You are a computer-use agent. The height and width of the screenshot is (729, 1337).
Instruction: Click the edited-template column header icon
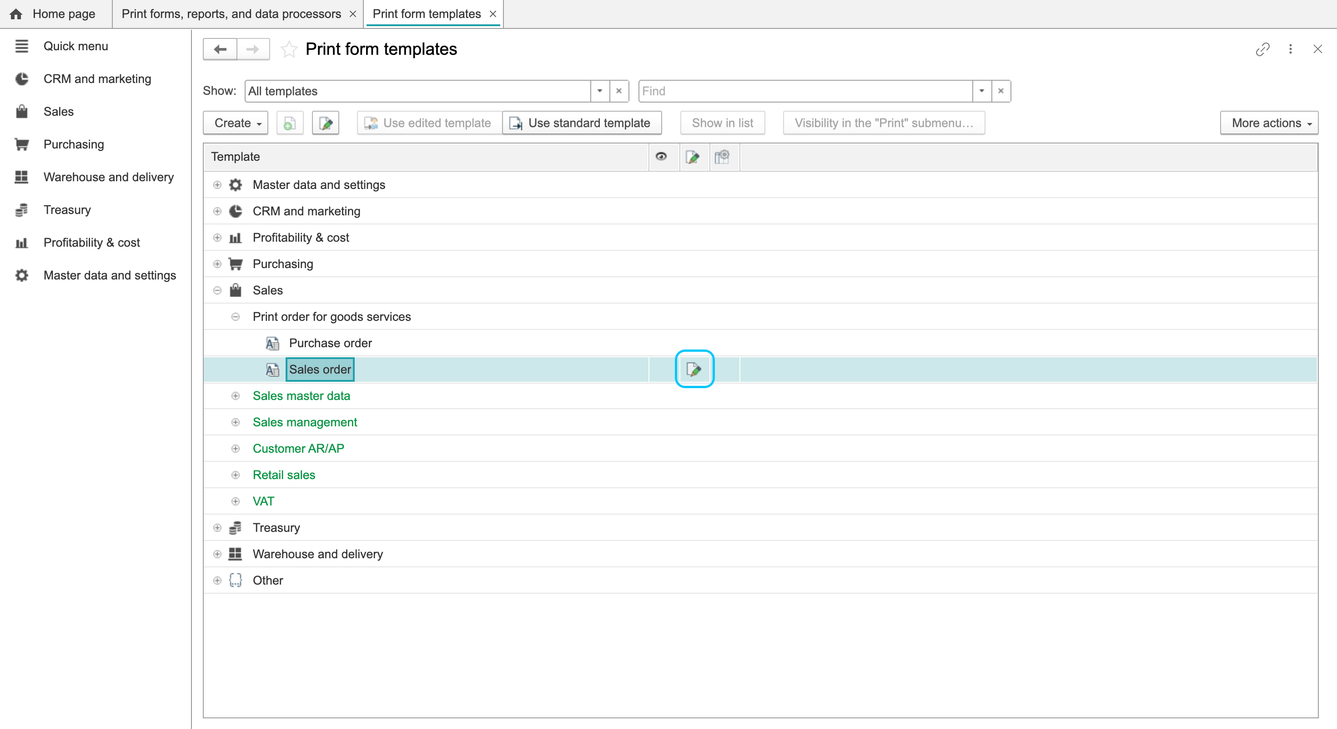[x=692, y=157]
